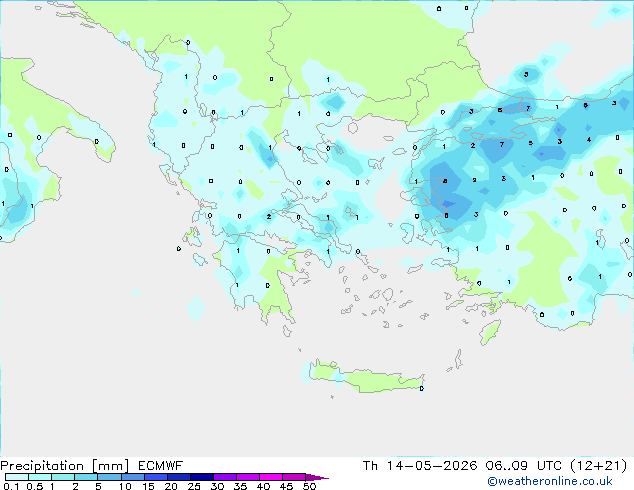Click the 'Th' weekday abbreviation
The width and height of the screenshot is (634, 490).
(x=370, y=466)
